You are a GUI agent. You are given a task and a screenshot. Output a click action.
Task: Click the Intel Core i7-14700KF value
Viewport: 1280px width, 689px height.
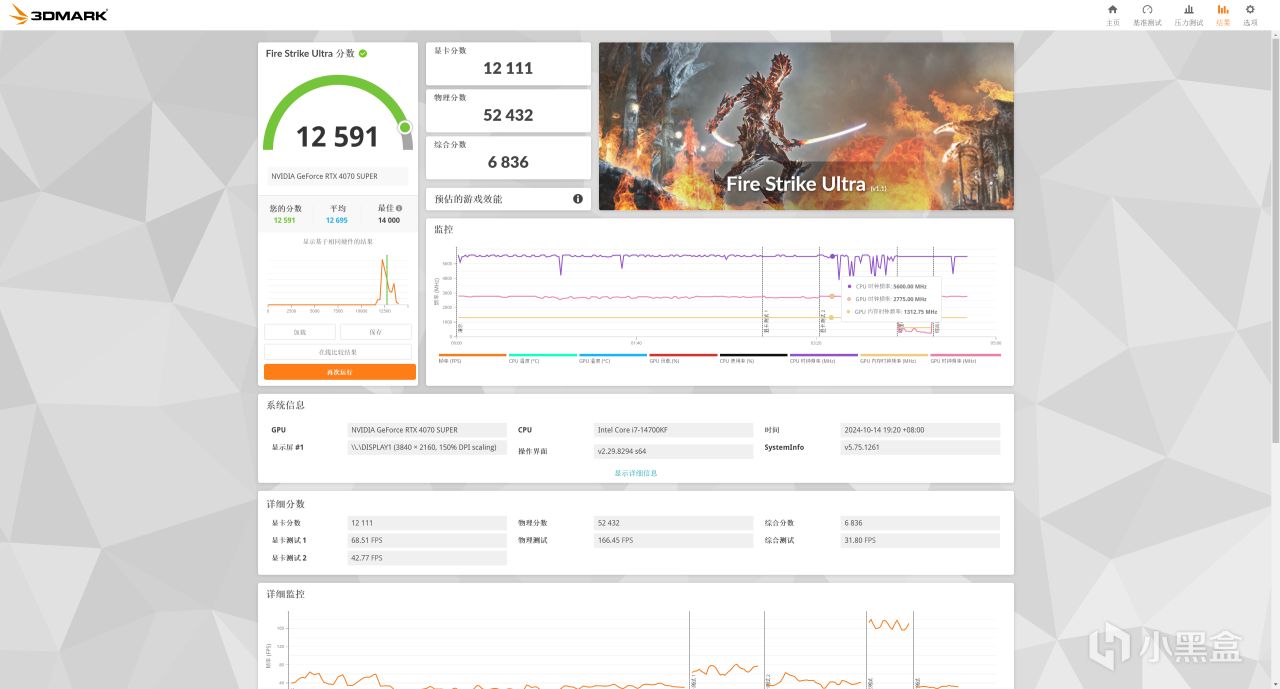[673, 430]
